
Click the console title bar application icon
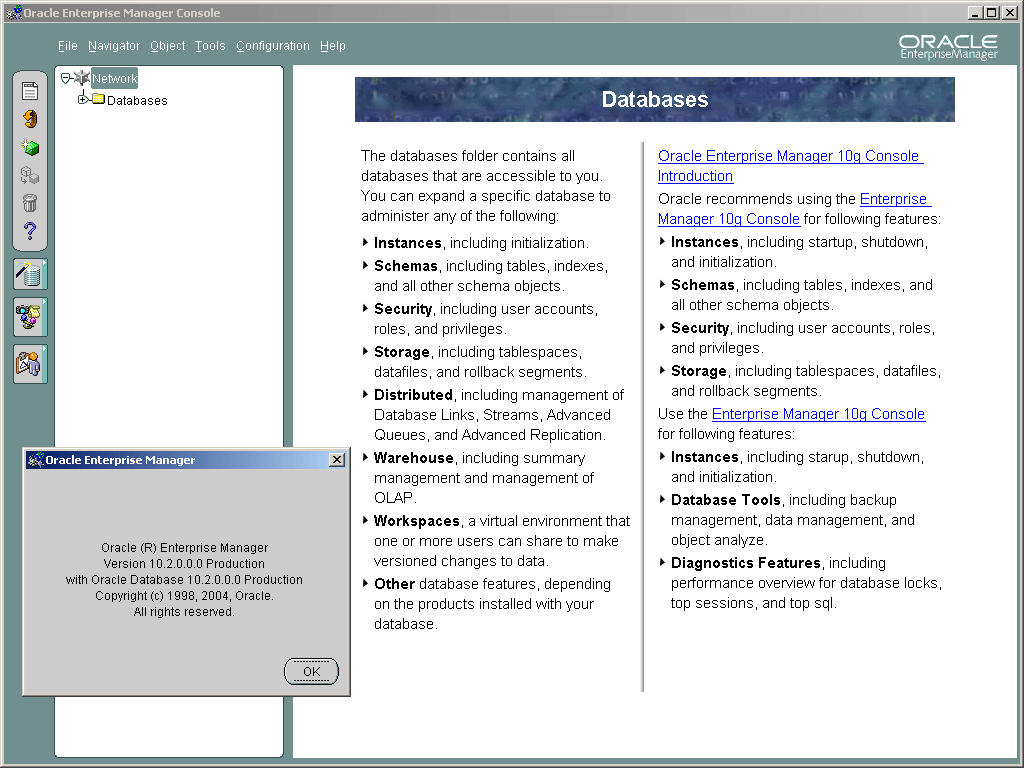(x=14, y=12)
